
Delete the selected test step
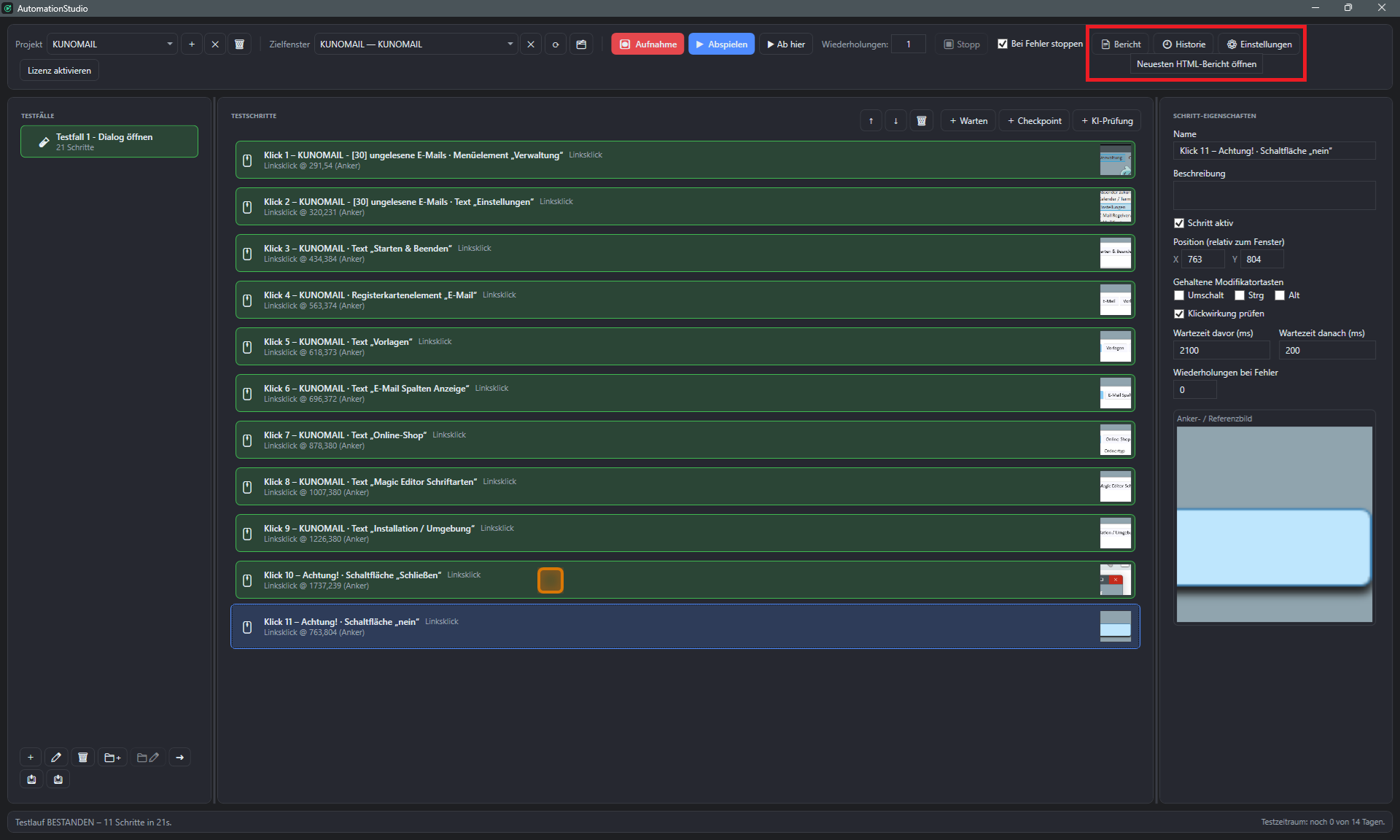pos(922,121)
